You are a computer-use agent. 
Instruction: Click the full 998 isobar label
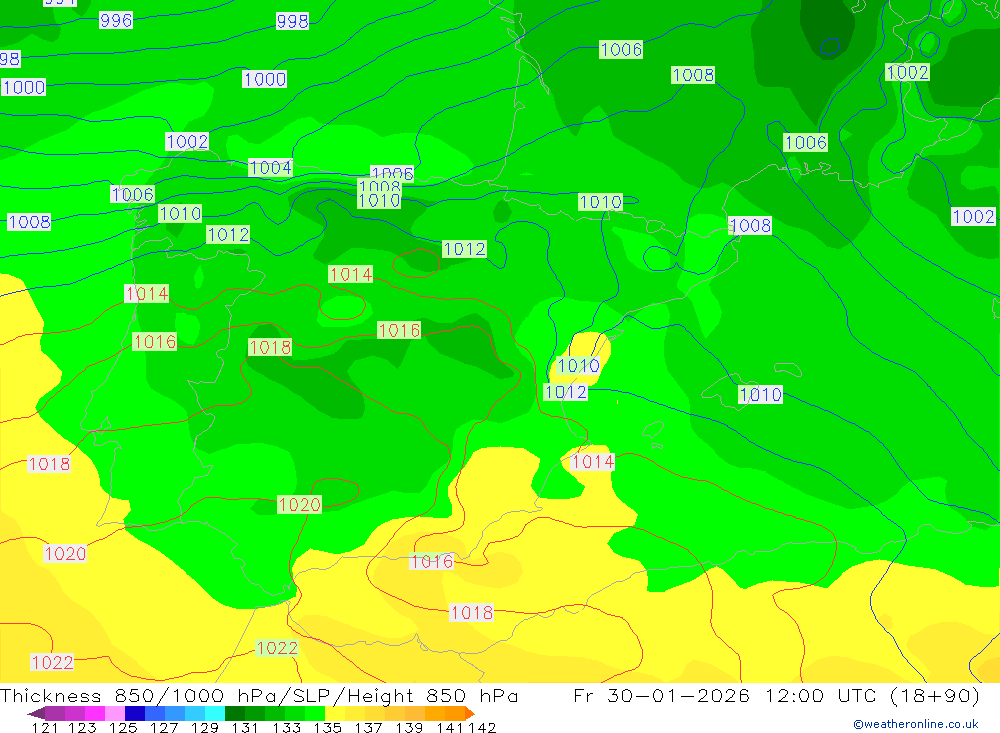click(x=293, y=21)
